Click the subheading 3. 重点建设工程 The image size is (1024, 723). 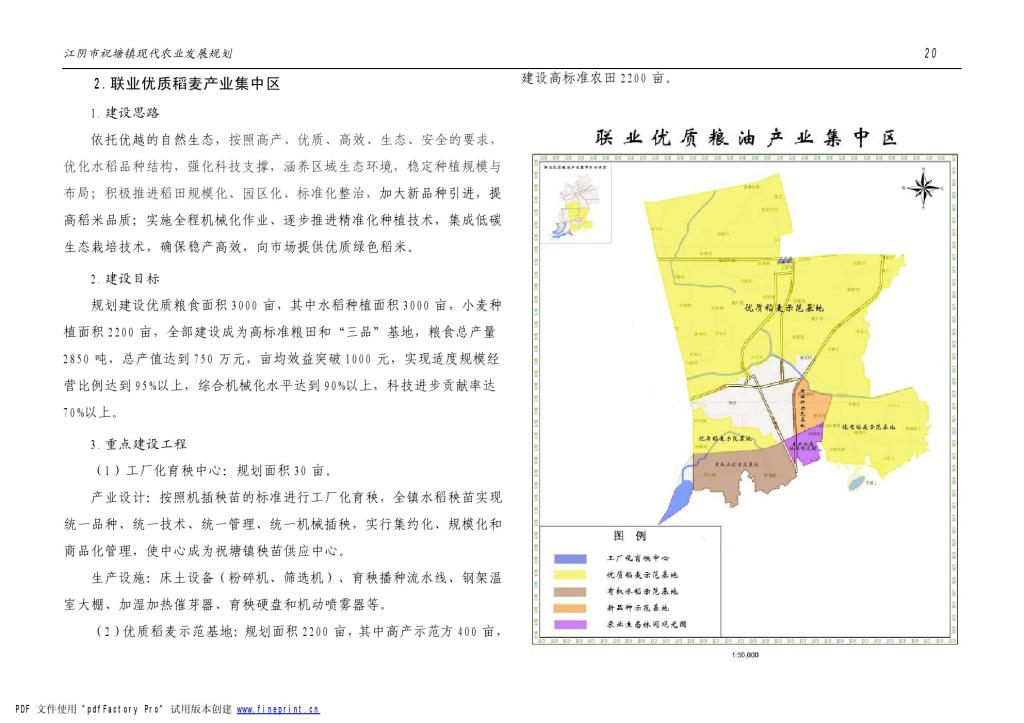(139, 444)
